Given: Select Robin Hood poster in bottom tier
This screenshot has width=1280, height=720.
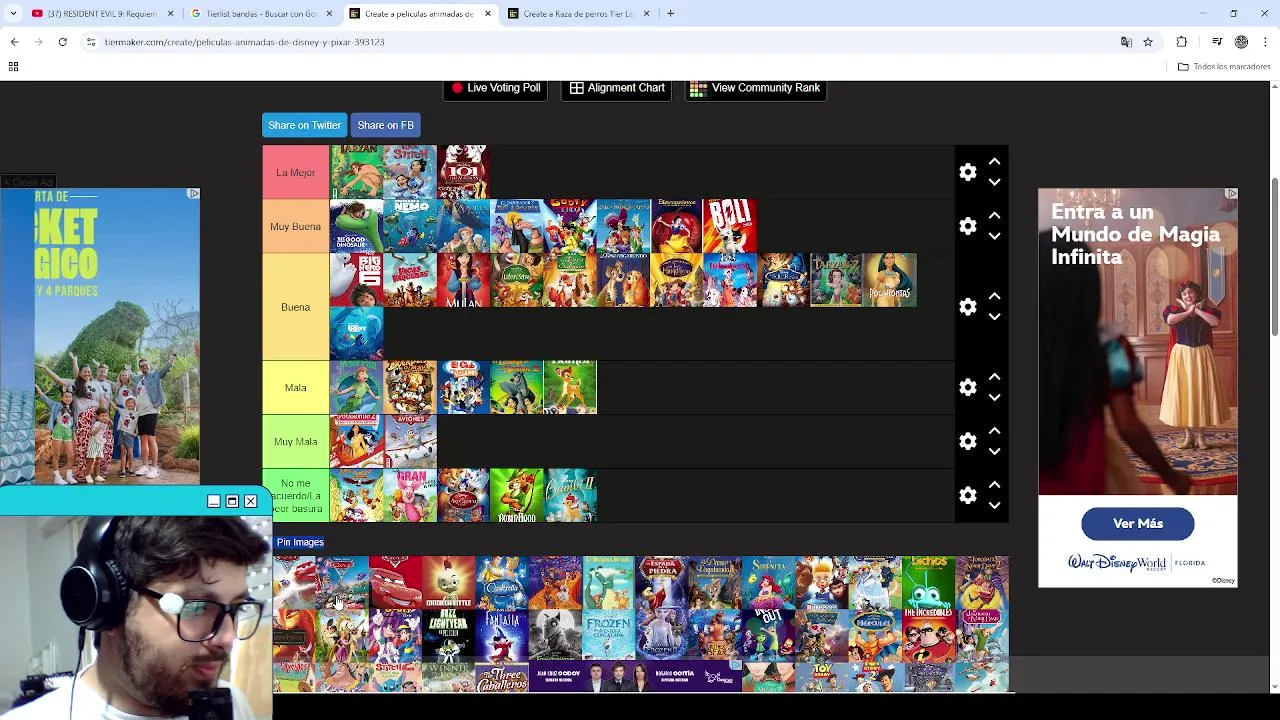Looking at the screenshot, I should tap(517, 495).
